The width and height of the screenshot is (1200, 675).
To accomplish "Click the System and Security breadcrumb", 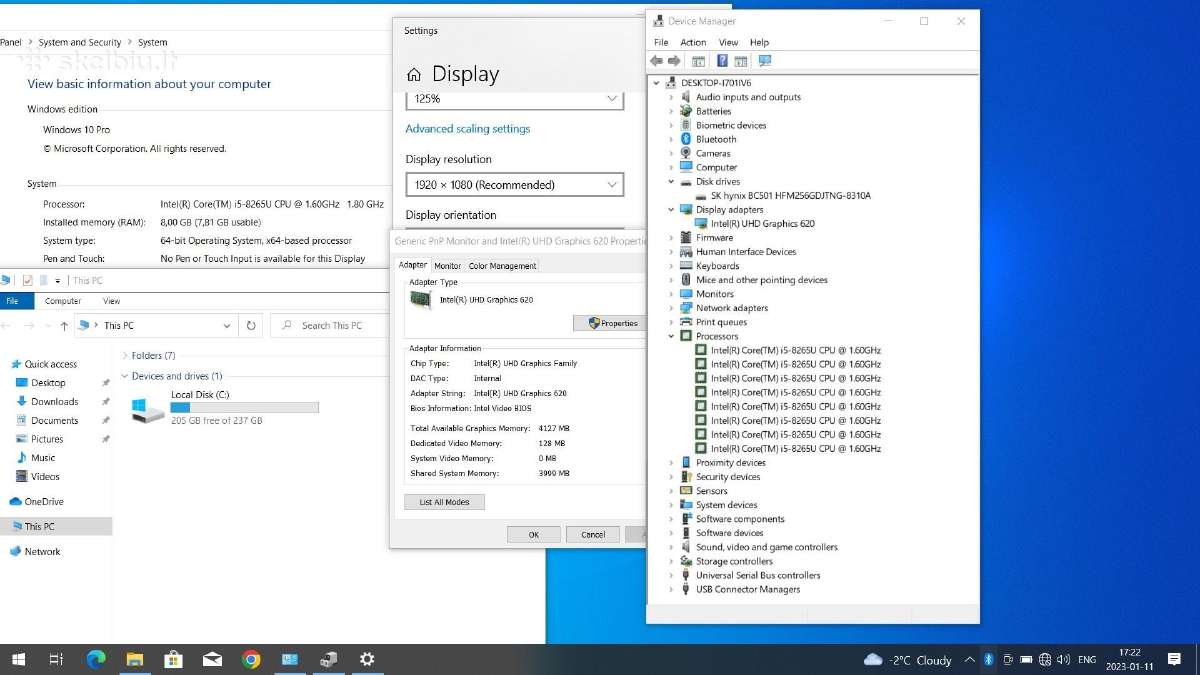I will [x=80, y=42].
